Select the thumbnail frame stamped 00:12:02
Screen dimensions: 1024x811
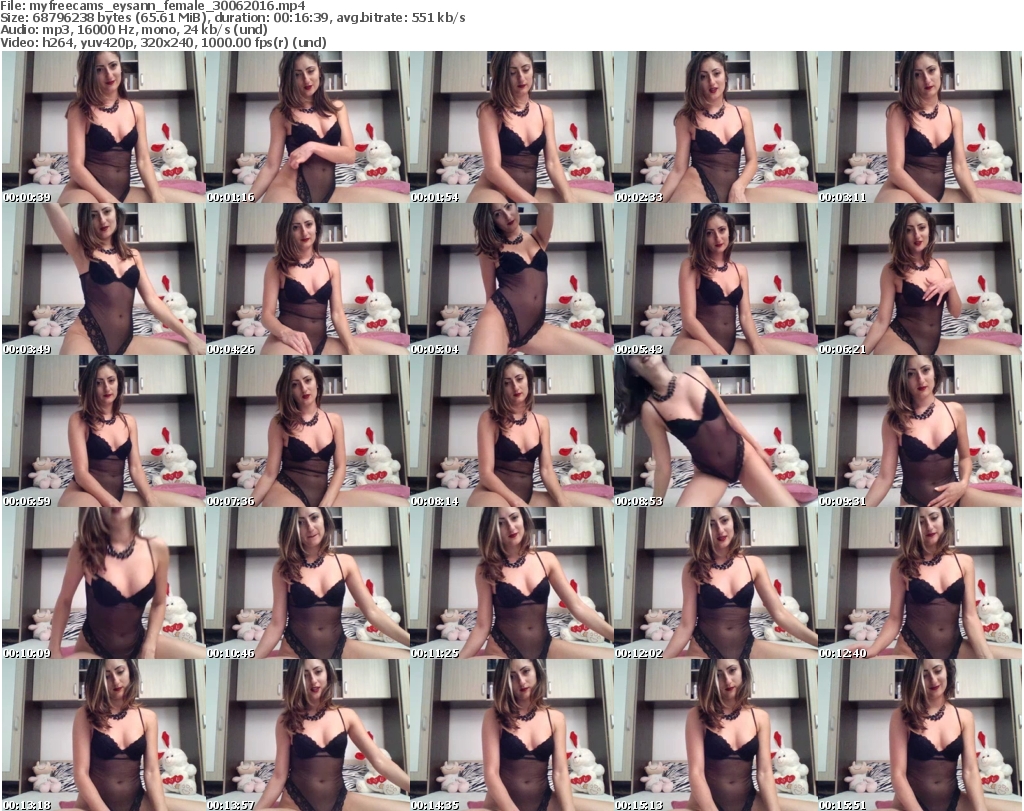(x=715, y=583)
